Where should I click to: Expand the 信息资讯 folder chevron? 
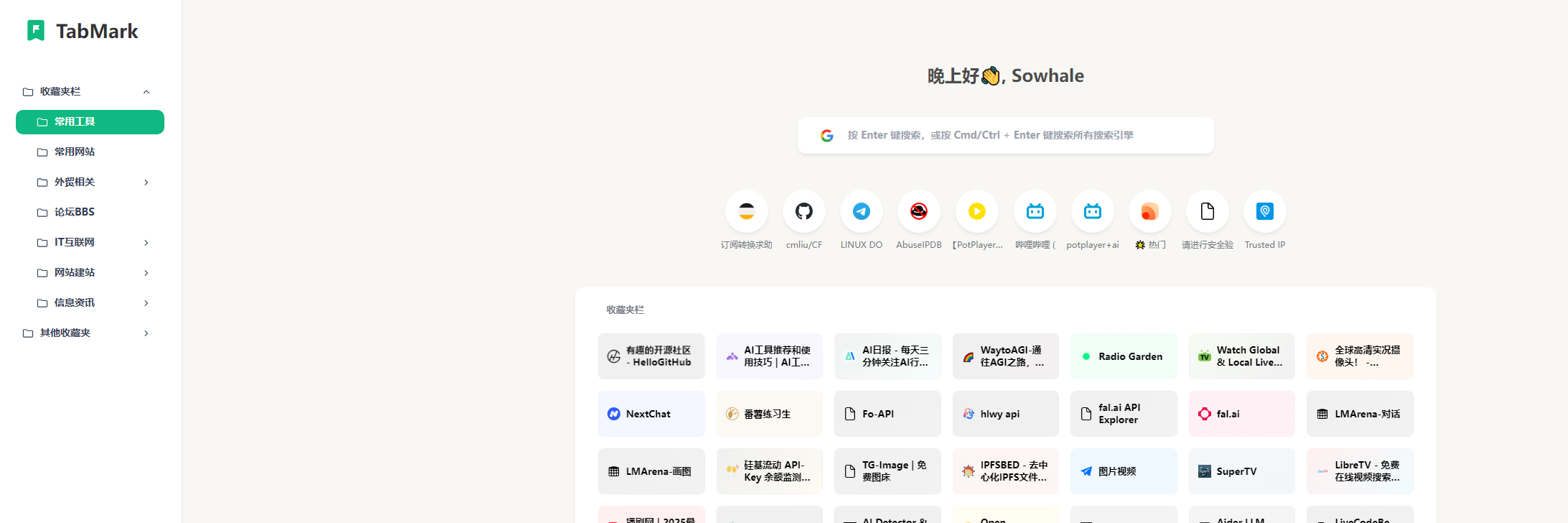click(x=146, y=302)
